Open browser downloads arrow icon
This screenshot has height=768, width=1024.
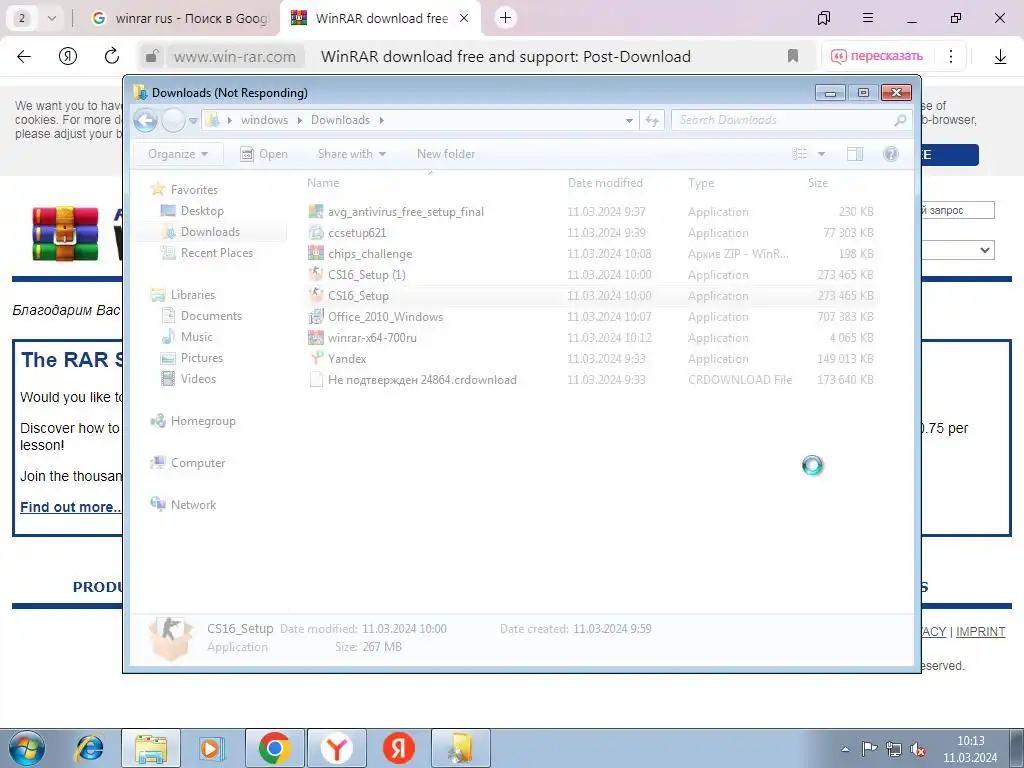point(1000,57)
